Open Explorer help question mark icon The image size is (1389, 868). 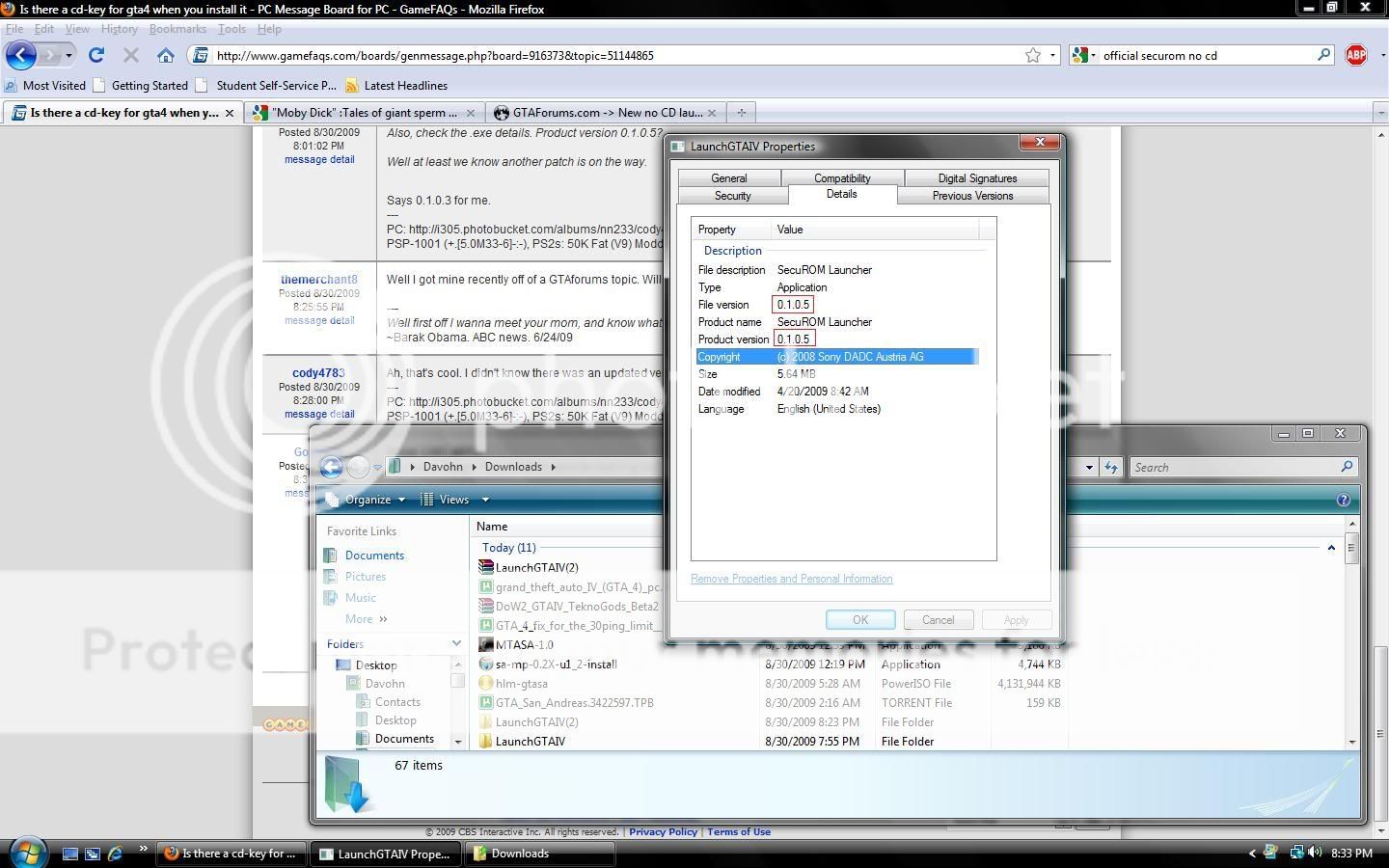(x=1343, y=500)
